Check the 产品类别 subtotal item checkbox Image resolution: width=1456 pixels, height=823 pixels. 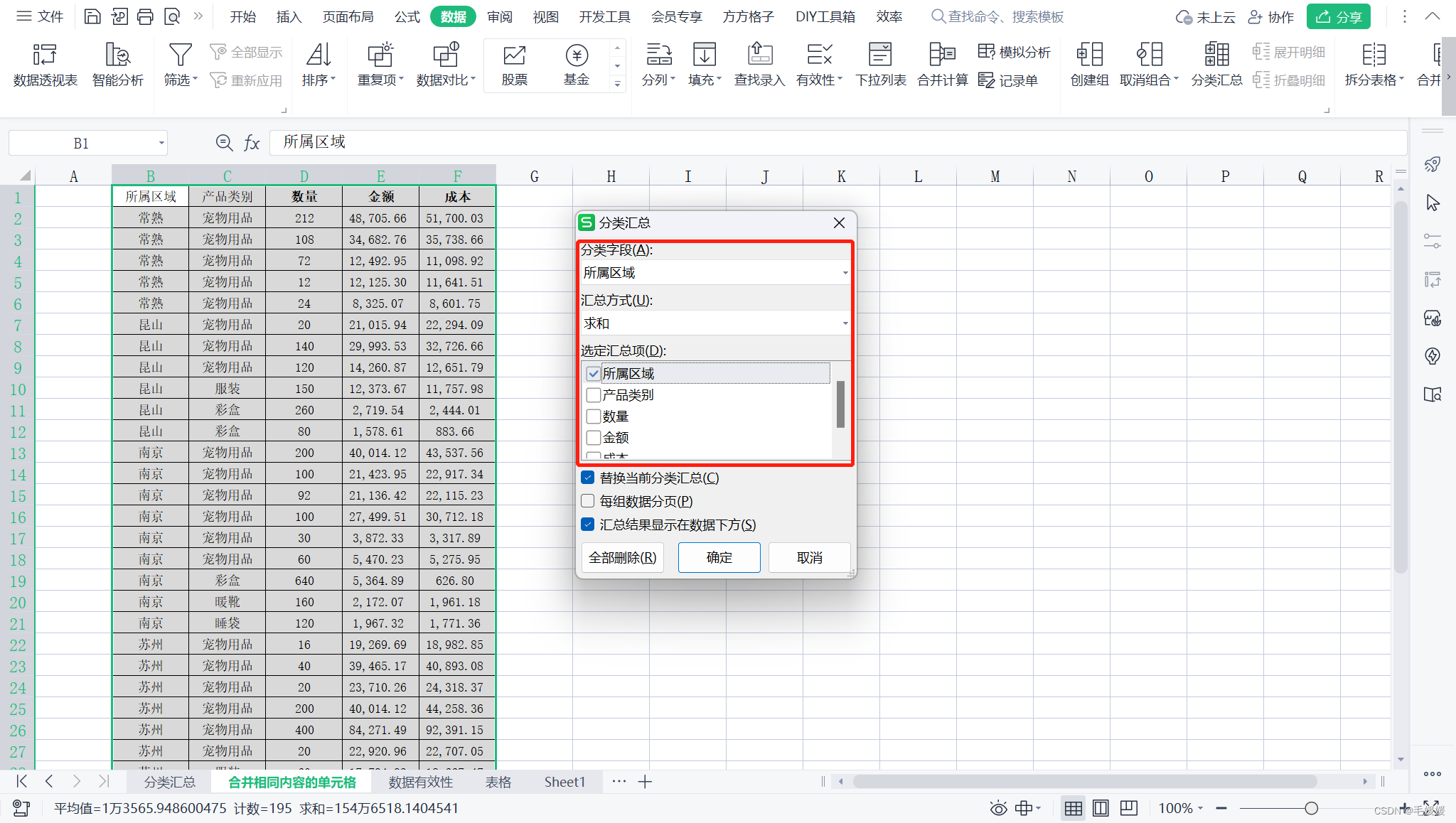pos(594,395)
